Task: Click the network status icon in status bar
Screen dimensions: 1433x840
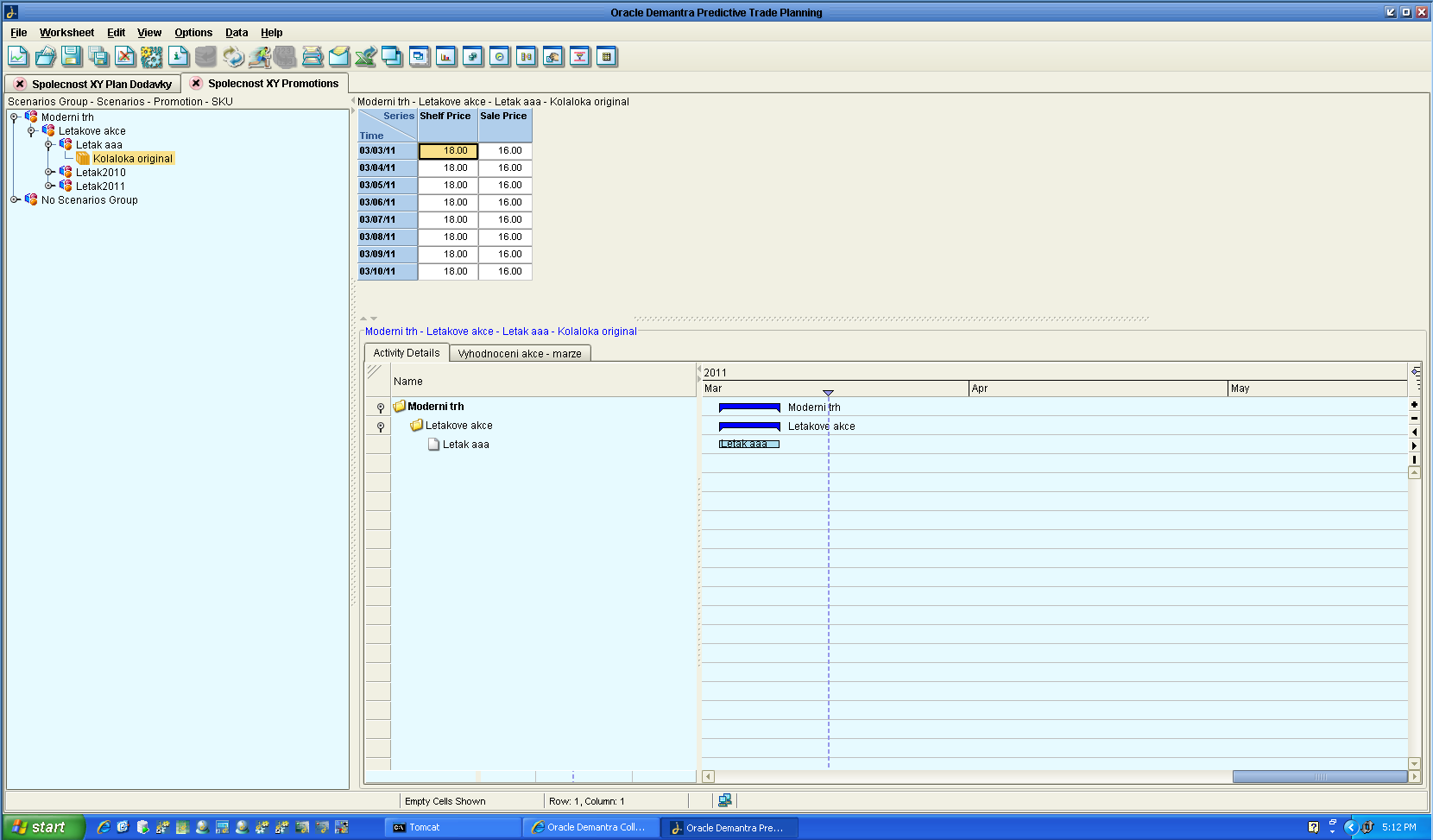Action: (x=725, y=801)
